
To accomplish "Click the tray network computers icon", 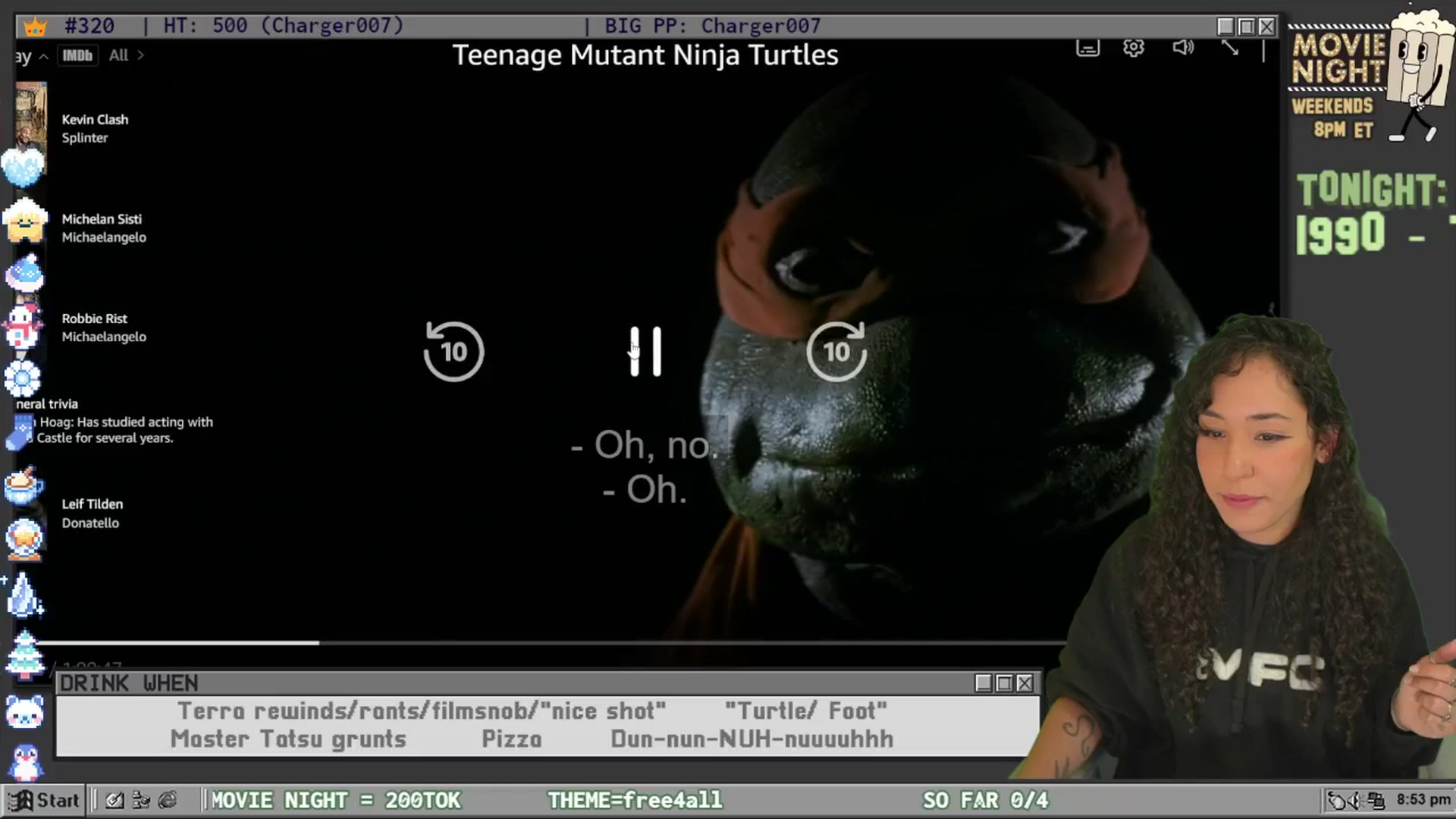I will coord(1375,800).
